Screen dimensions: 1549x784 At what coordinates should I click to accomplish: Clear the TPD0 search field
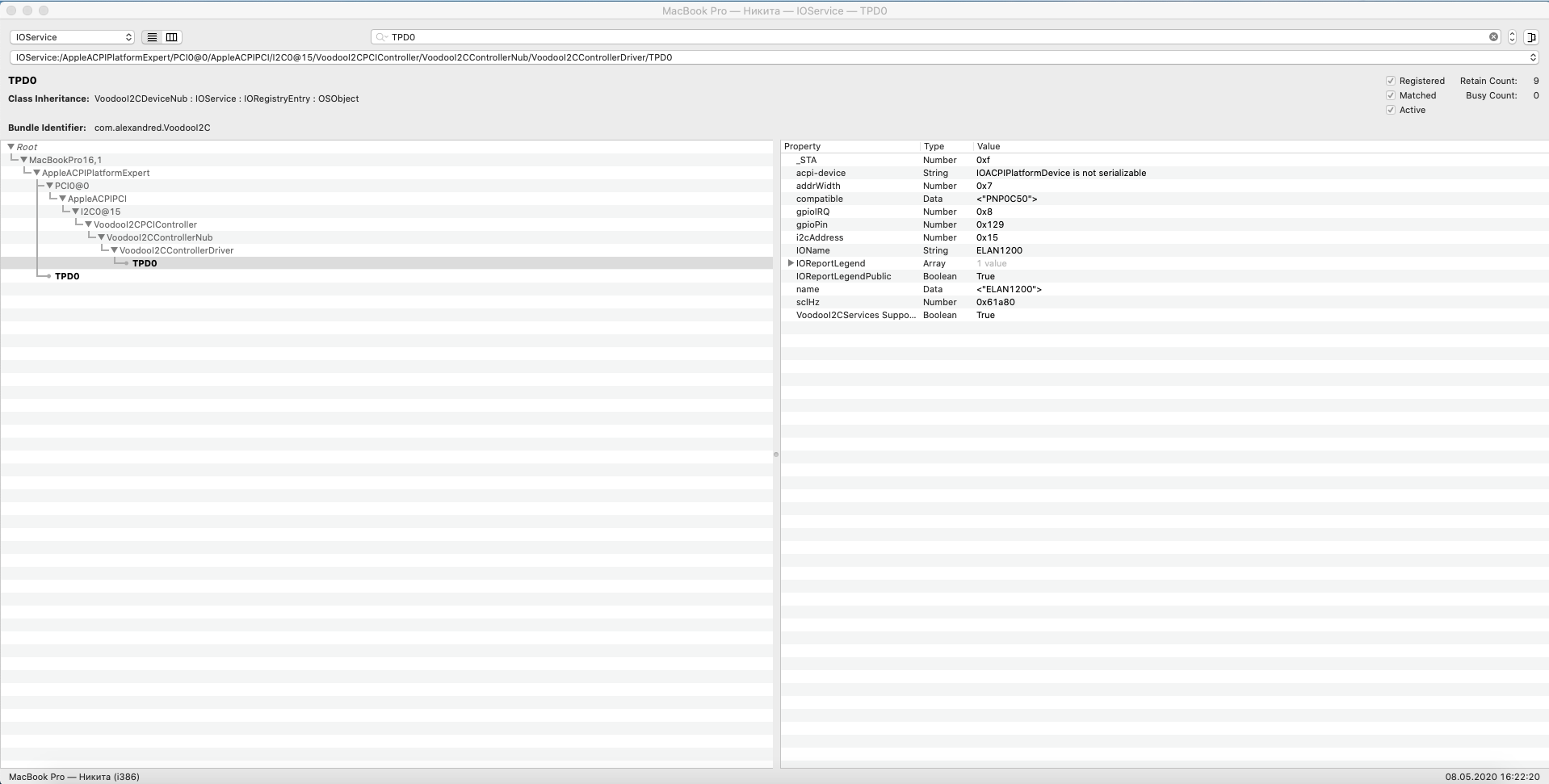click(1492, 36)
